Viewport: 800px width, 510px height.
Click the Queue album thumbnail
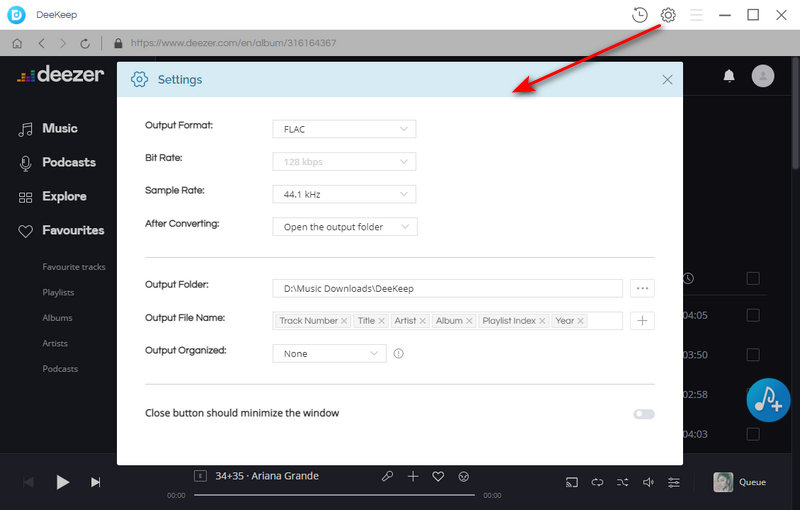[723, 482]
